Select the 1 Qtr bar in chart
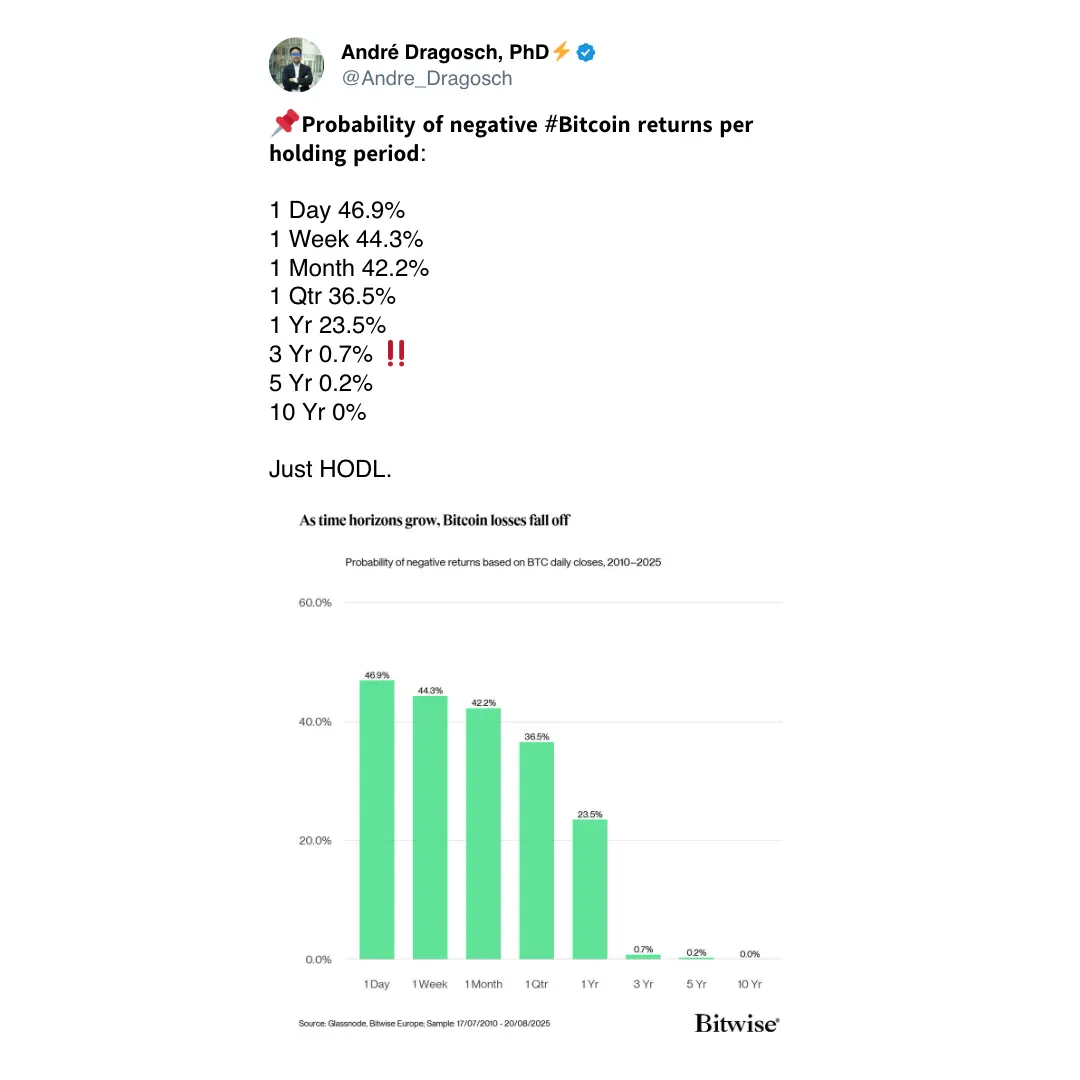 [536, 851]
